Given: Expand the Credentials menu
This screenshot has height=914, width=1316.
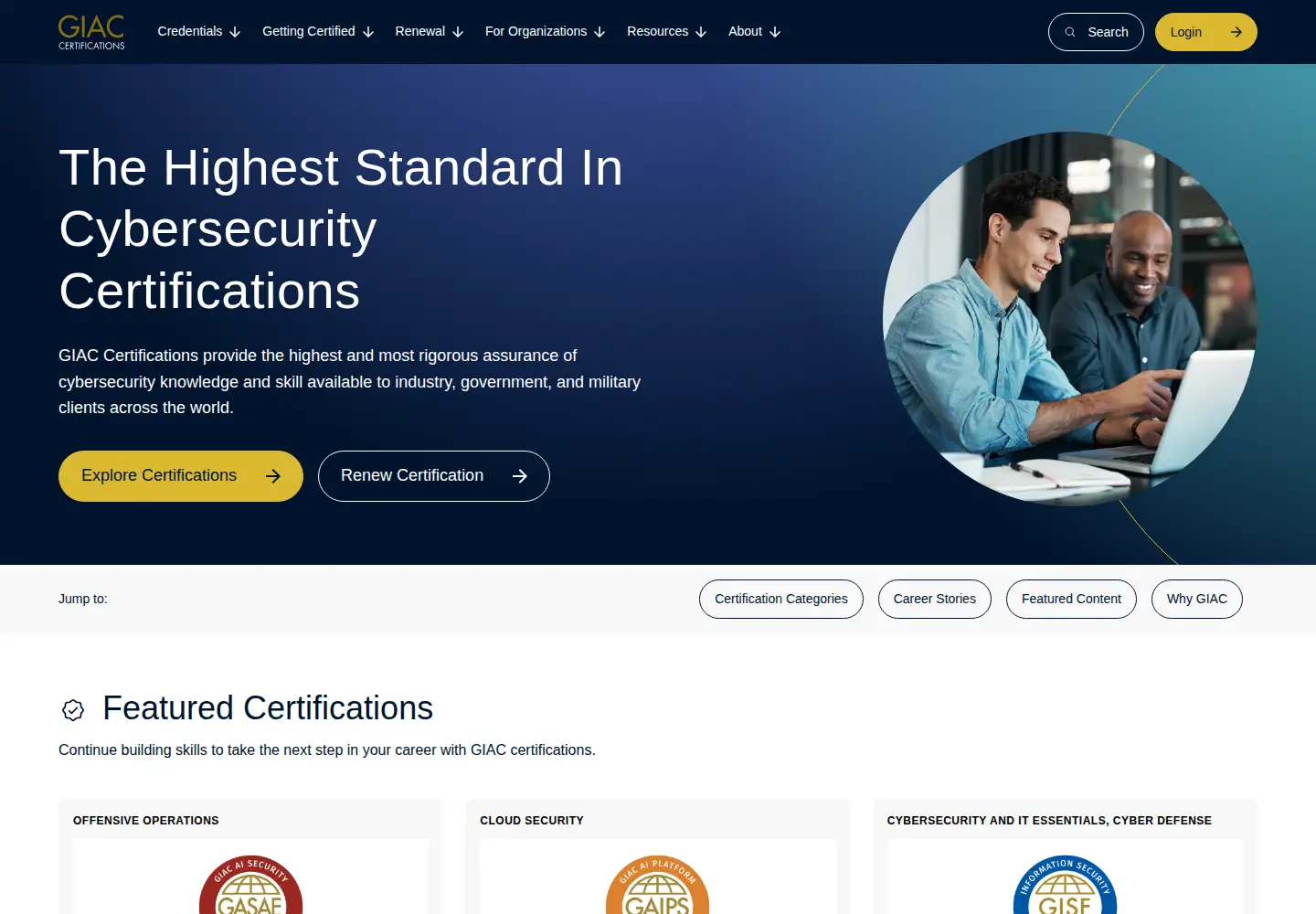Looking at the screenshot, I should [199, 32].
